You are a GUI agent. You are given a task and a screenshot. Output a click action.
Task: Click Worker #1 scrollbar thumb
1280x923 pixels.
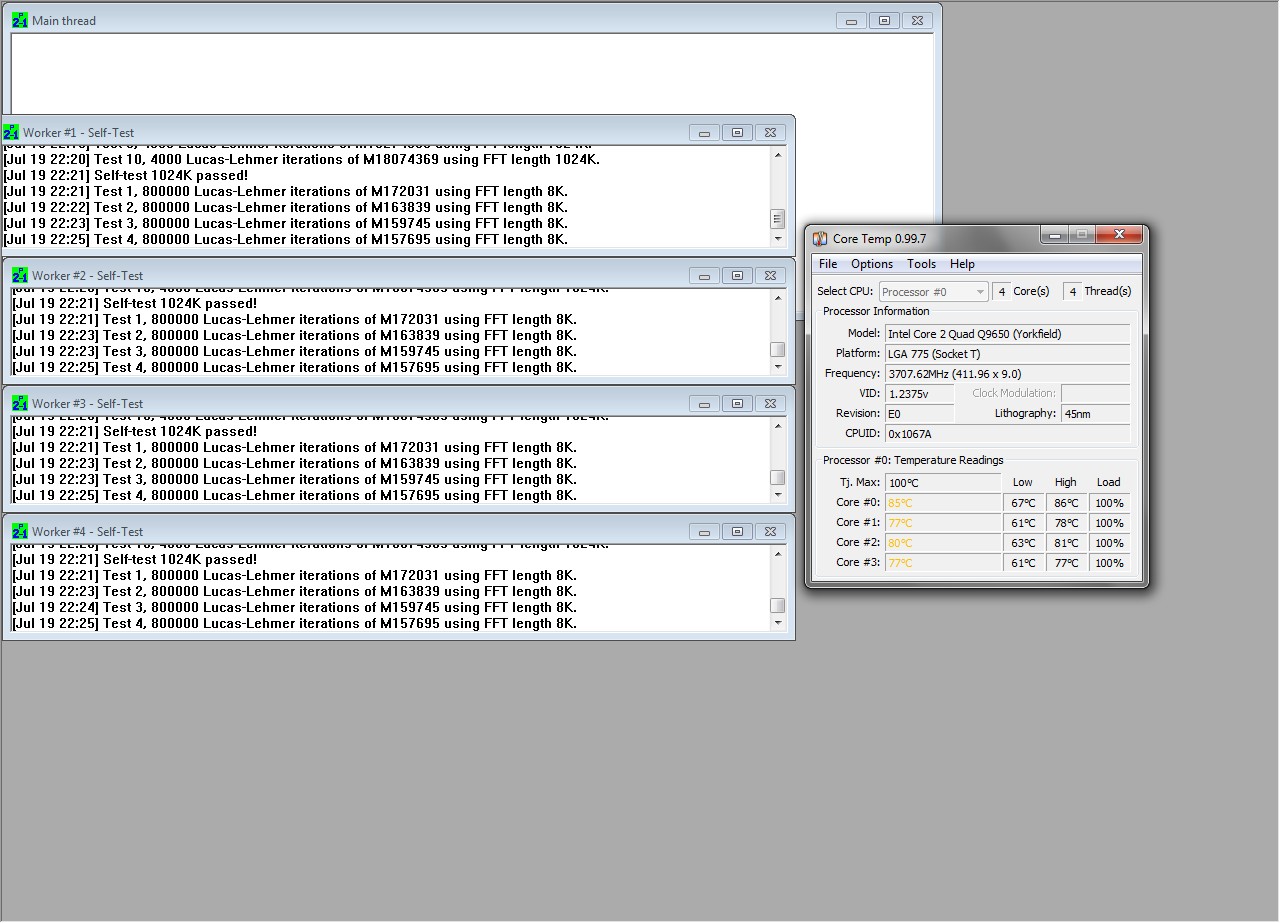pyautogui.click(x=778, y=219)
